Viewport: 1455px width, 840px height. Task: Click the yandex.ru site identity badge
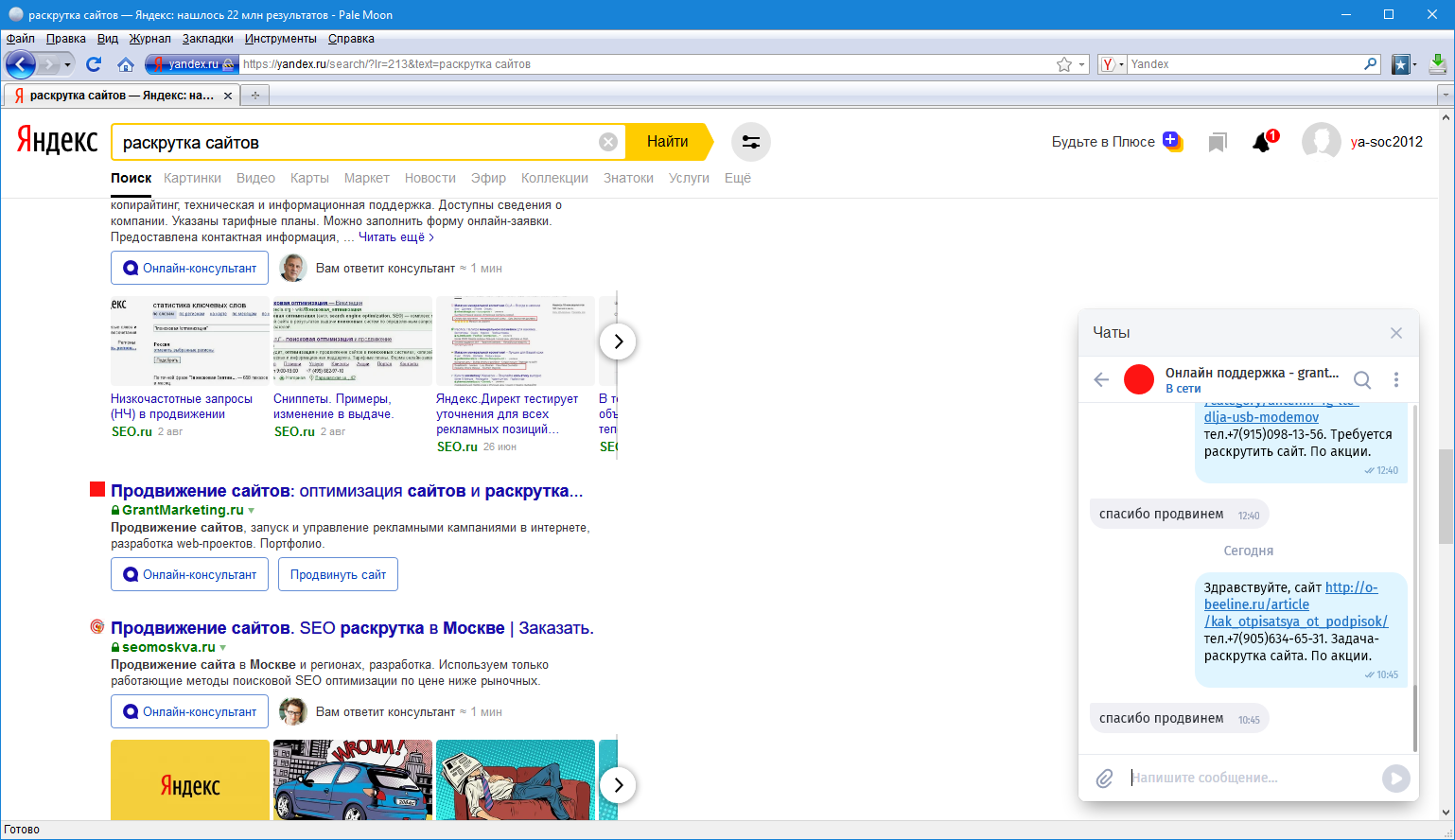(x=190, y=64)
